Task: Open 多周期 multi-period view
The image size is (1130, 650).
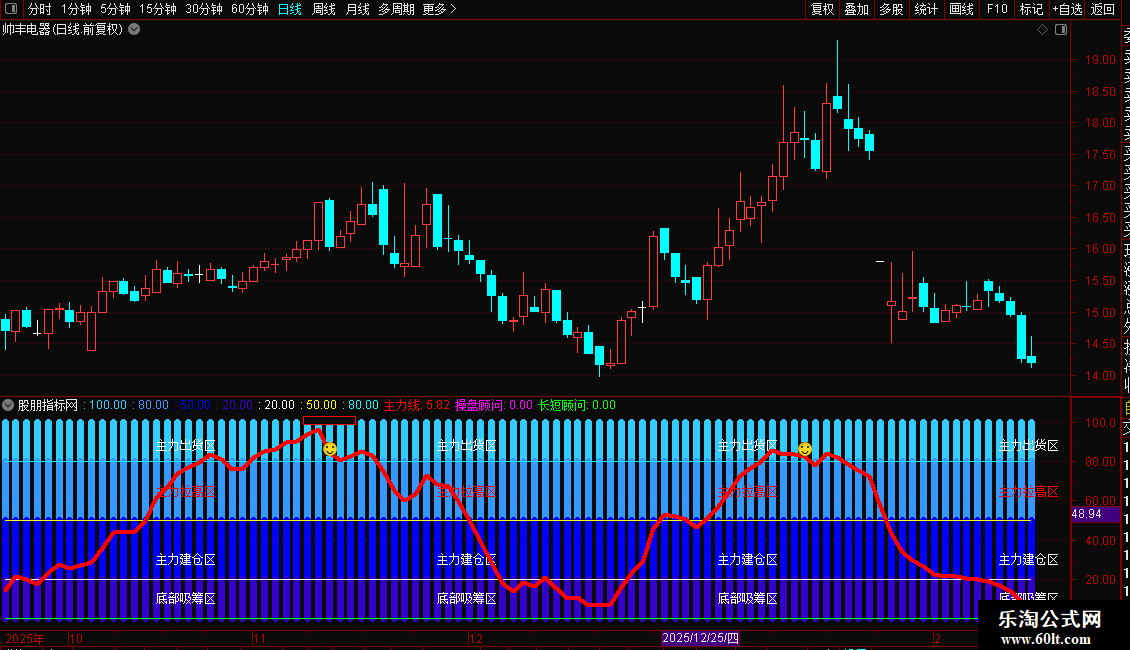Action: (396, 9)
